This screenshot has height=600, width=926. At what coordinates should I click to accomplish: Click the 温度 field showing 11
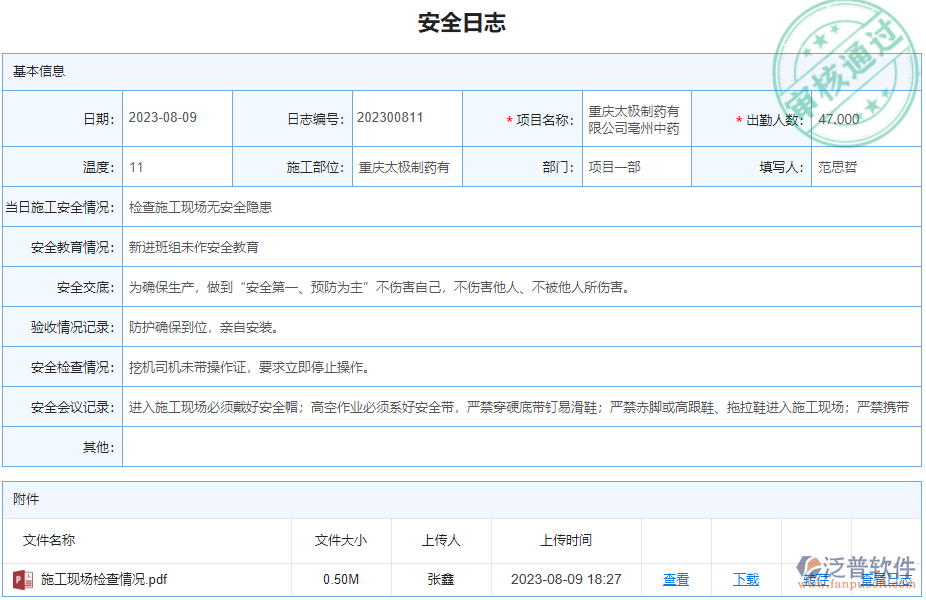click(135, 167)
